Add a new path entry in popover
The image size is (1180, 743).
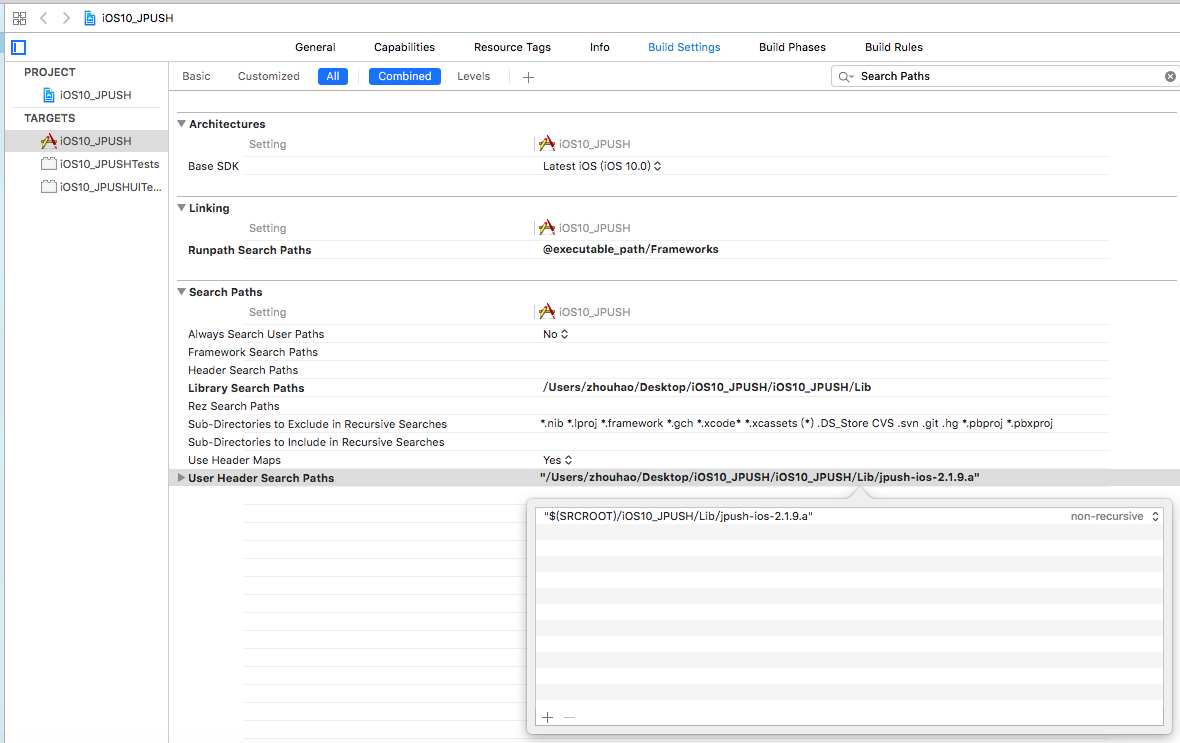(x=548, y=717)
